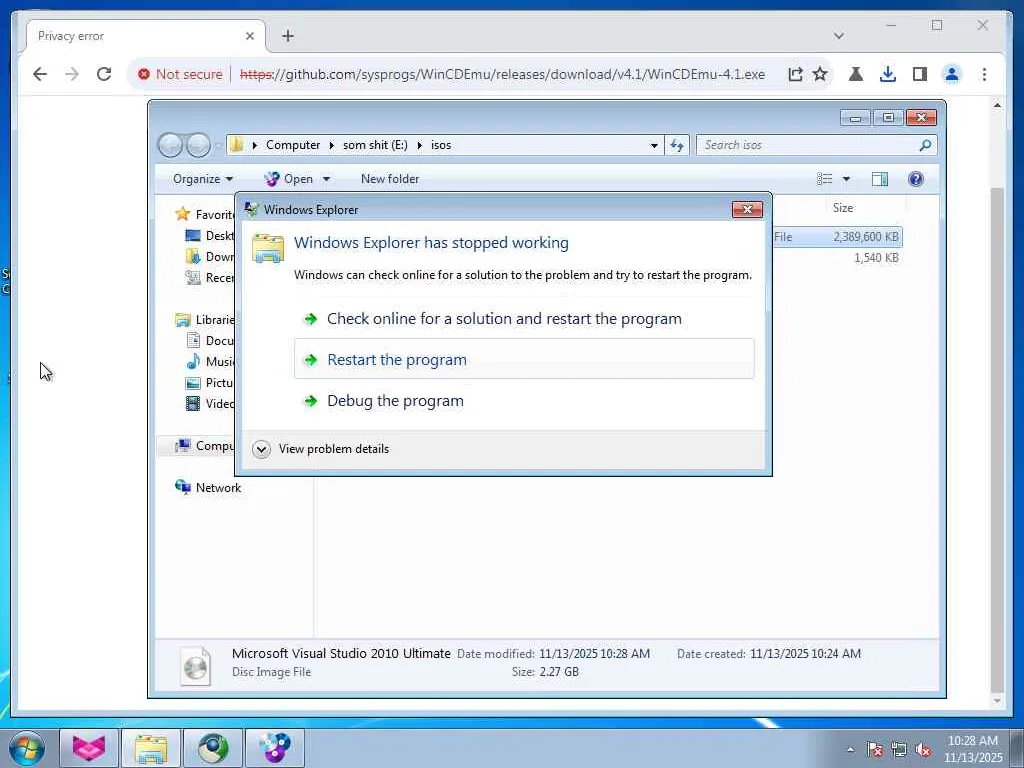Select file row with 1,540 KB

coord(837,258)
